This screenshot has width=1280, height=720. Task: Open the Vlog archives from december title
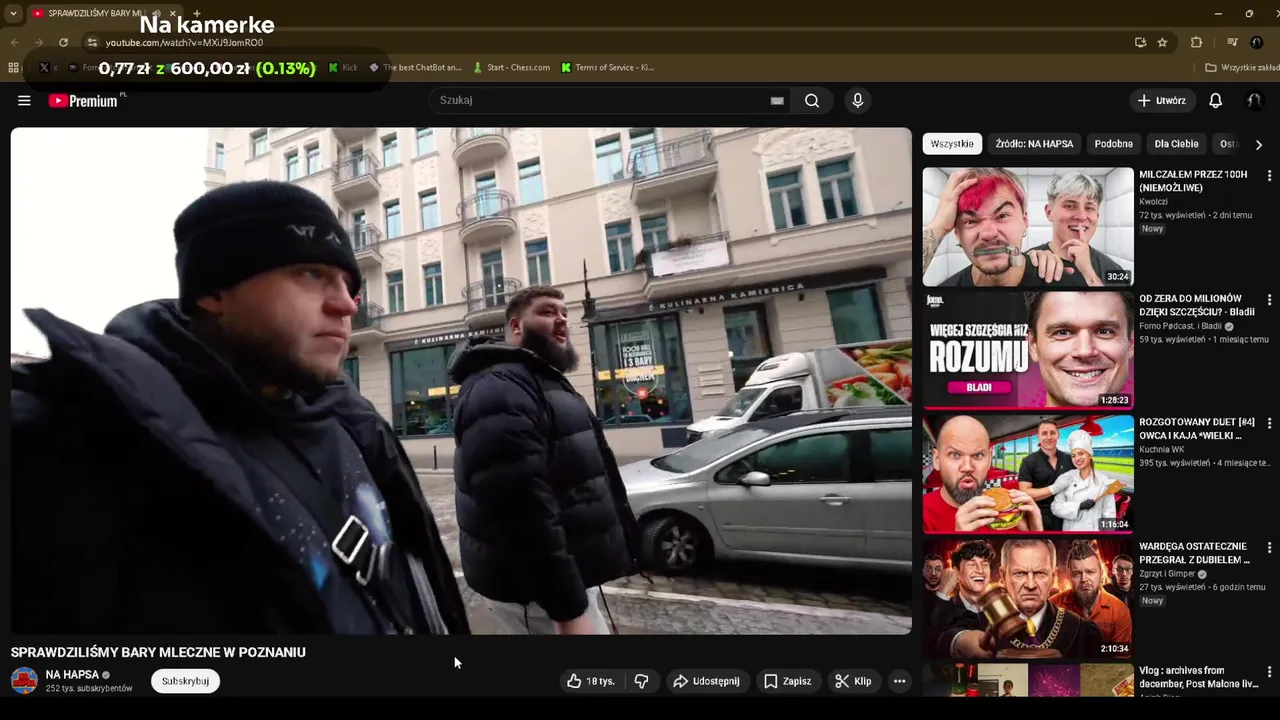(x=1198, y=677)
